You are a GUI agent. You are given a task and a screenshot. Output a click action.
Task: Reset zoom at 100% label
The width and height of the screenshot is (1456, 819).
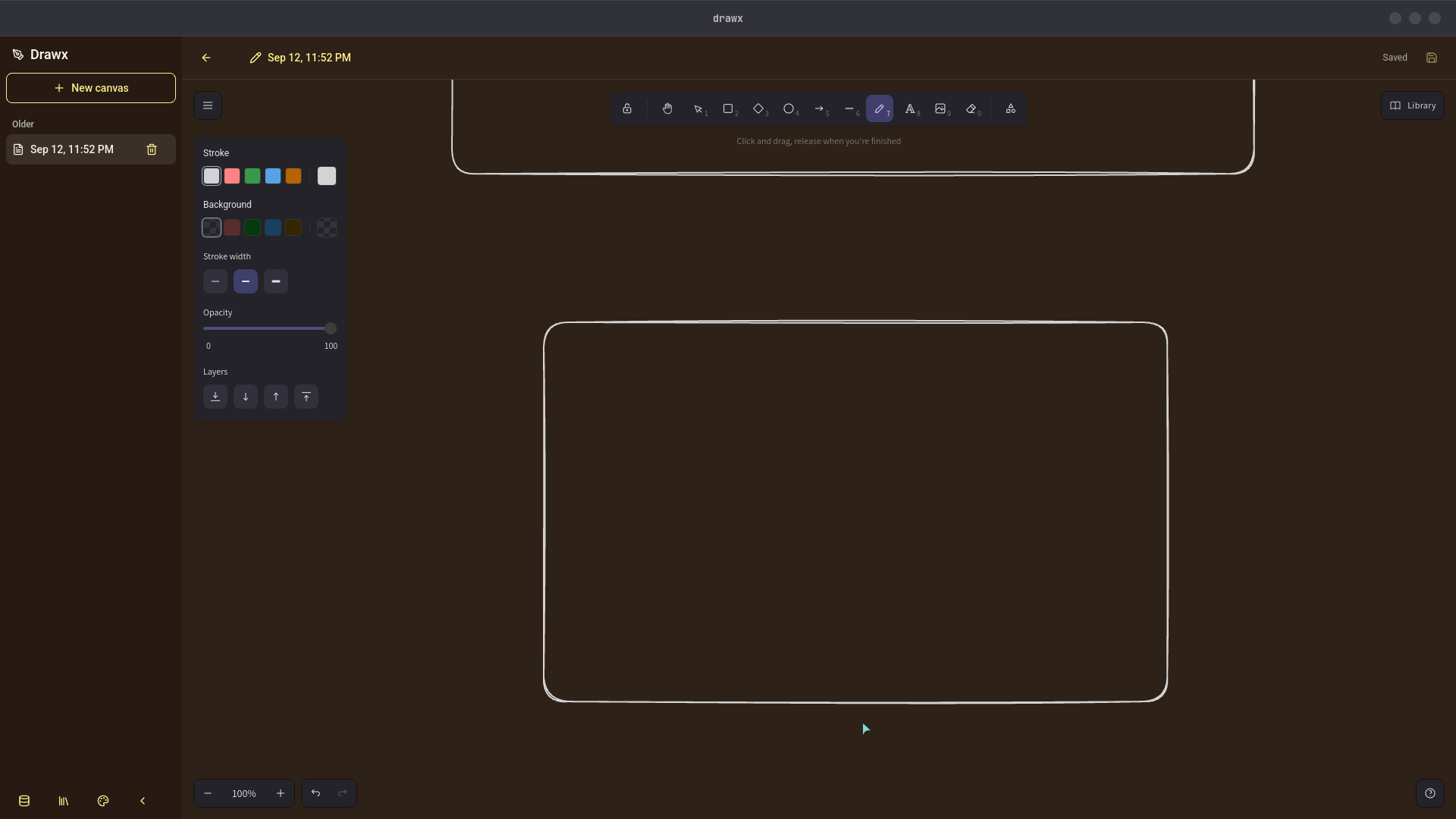tap(244, 793)
